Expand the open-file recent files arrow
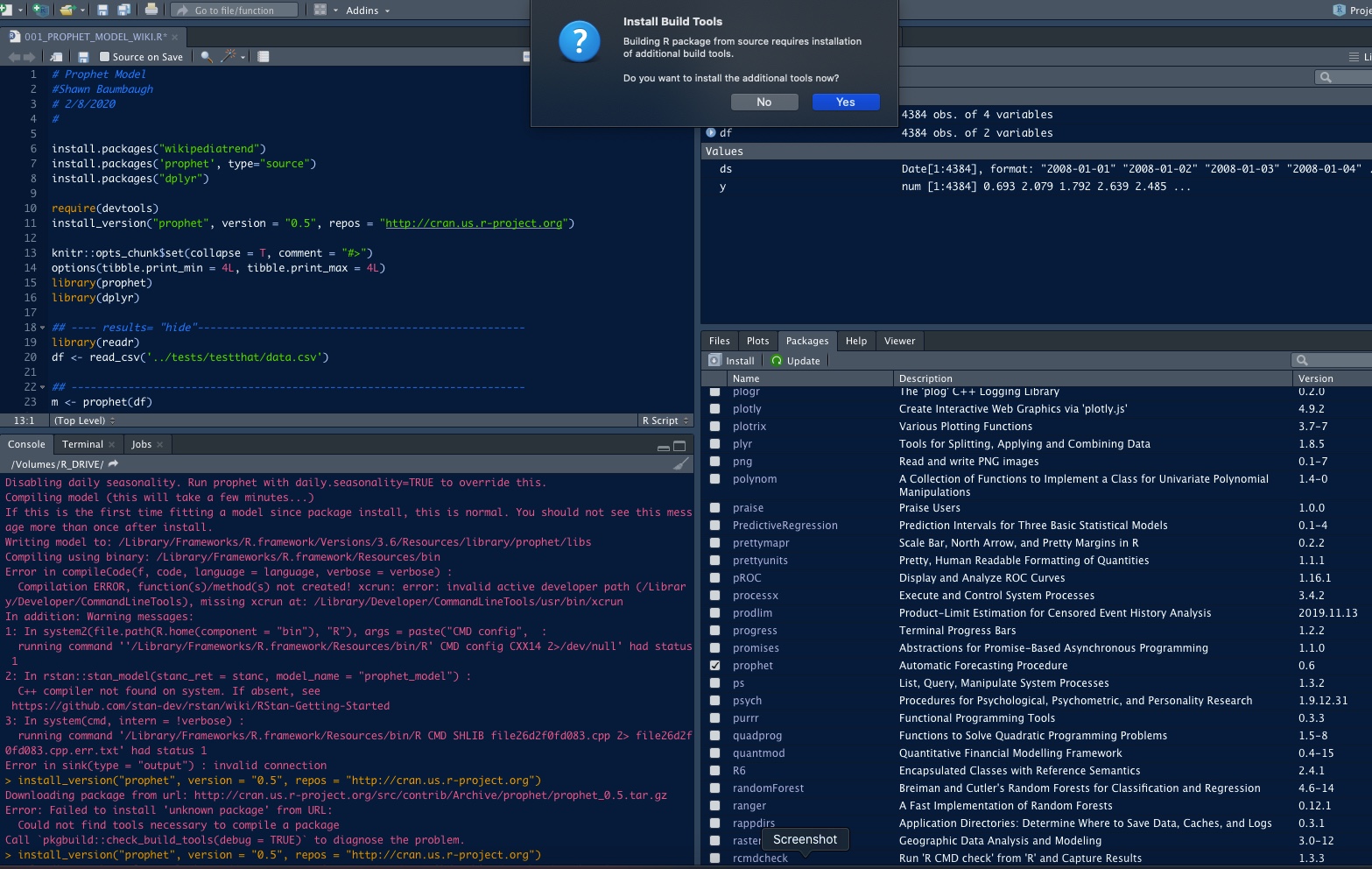Viewport: 1372px width, 869px height. pyautogui.click(x=82, y=11)
